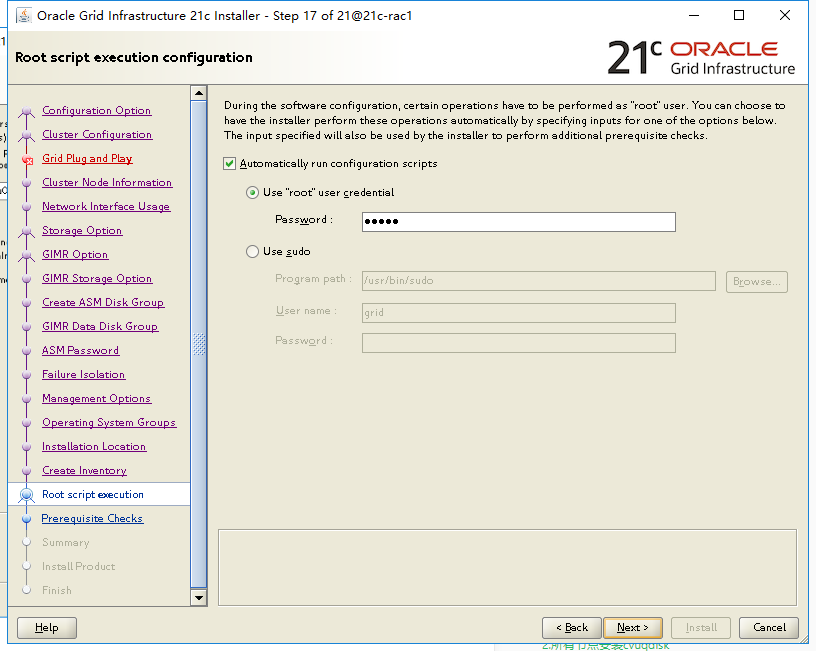Click the Root script execution step marker icon

pyautogui.click(x=27, y=494)
